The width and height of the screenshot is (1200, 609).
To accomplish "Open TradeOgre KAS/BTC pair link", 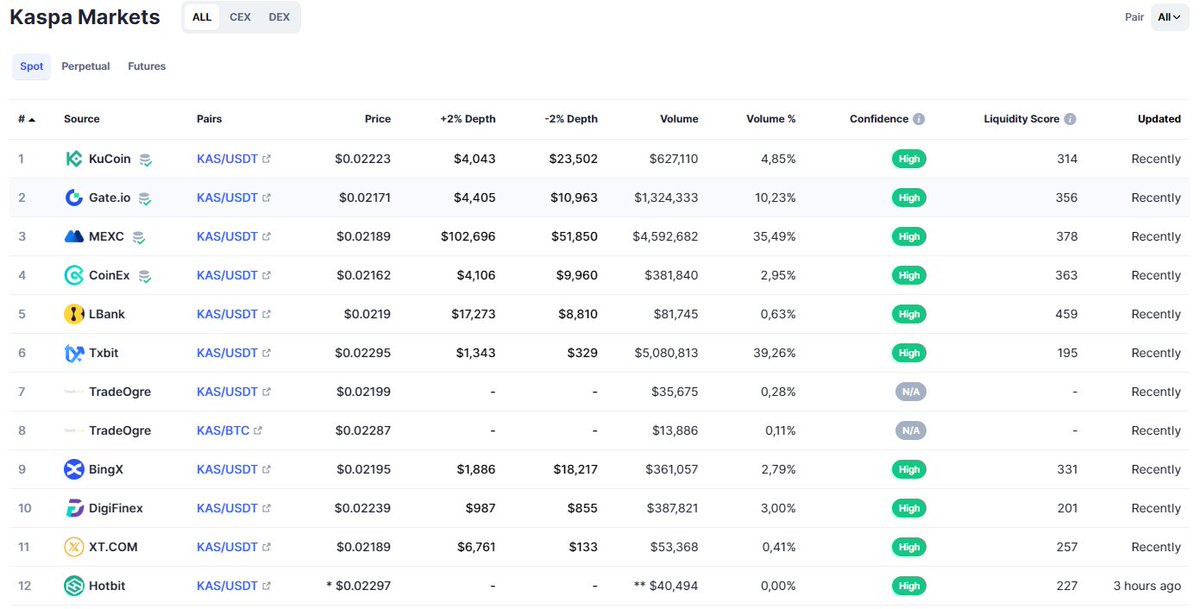I will click(223, 431).
